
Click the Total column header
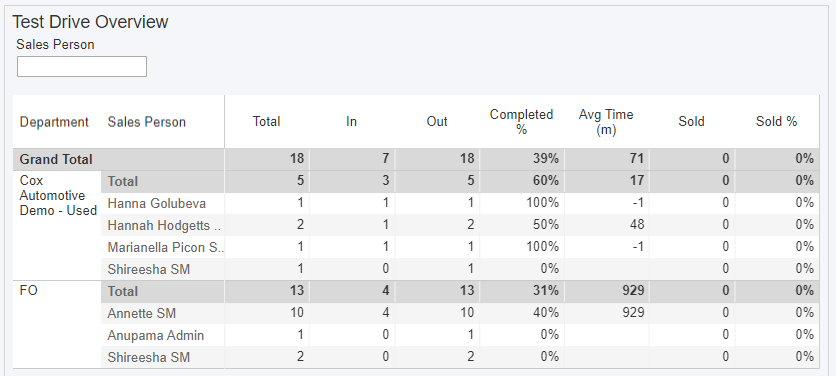pyautogui.click(x=267, y=122)
